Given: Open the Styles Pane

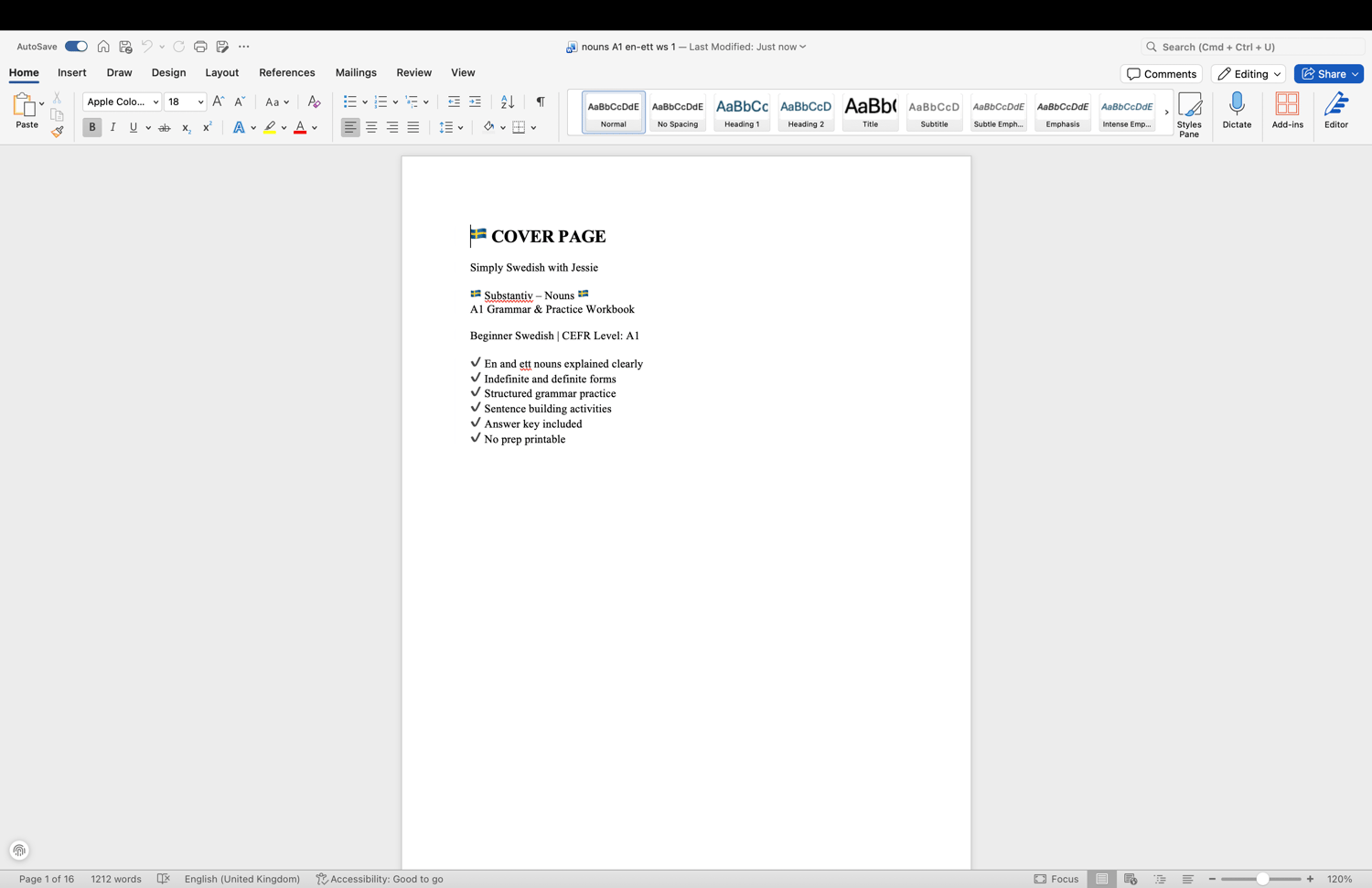Looking at the screenshot, I should click(1189, 114).
